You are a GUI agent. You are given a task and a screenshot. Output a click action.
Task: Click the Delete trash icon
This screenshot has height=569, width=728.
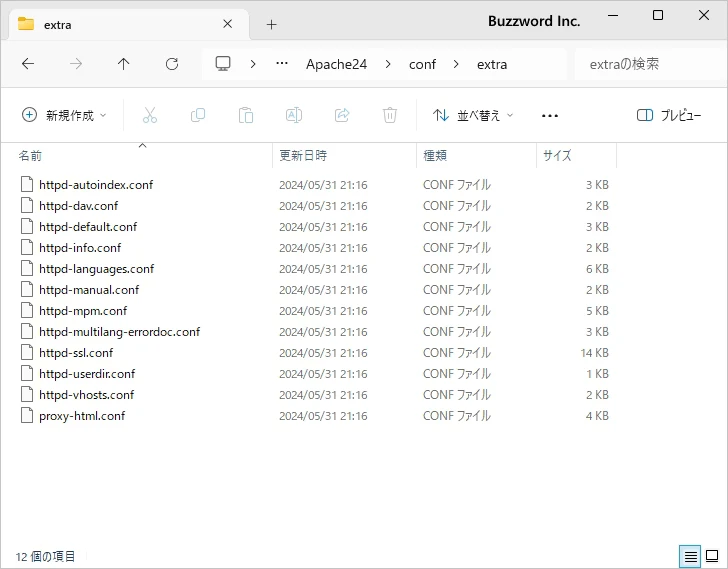point(390,115)
